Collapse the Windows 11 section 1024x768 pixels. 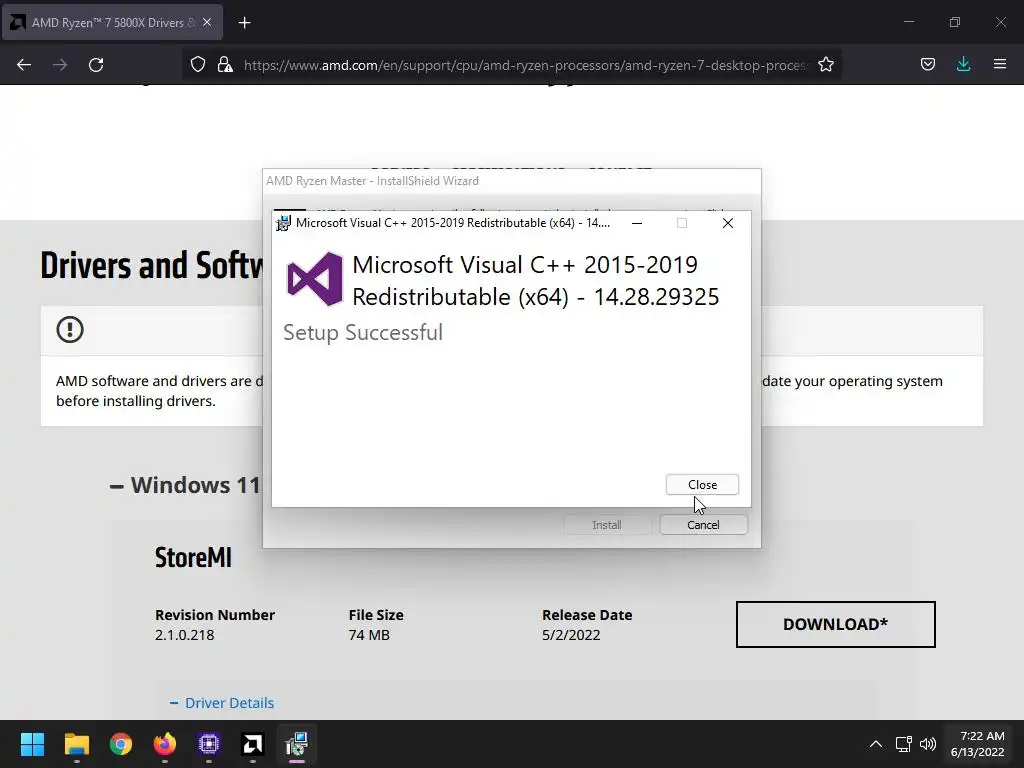(185, 485)
